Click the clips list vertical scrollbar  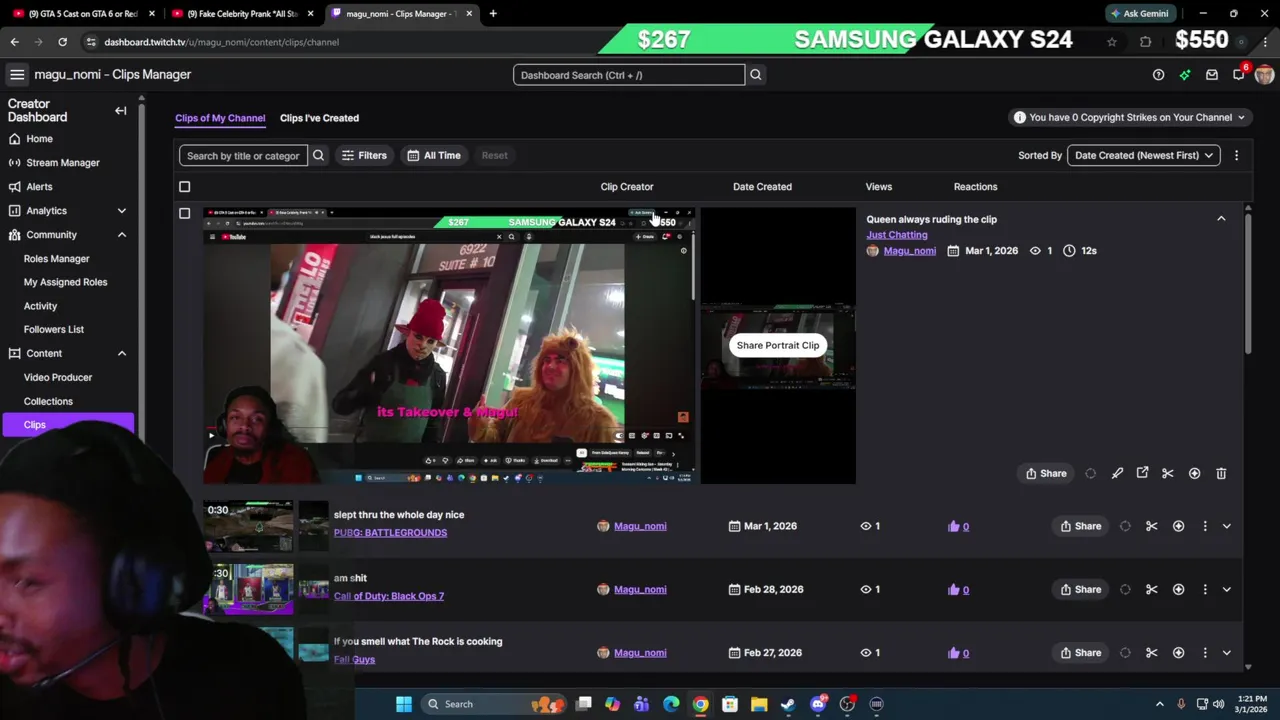[x=1247, y=283]
